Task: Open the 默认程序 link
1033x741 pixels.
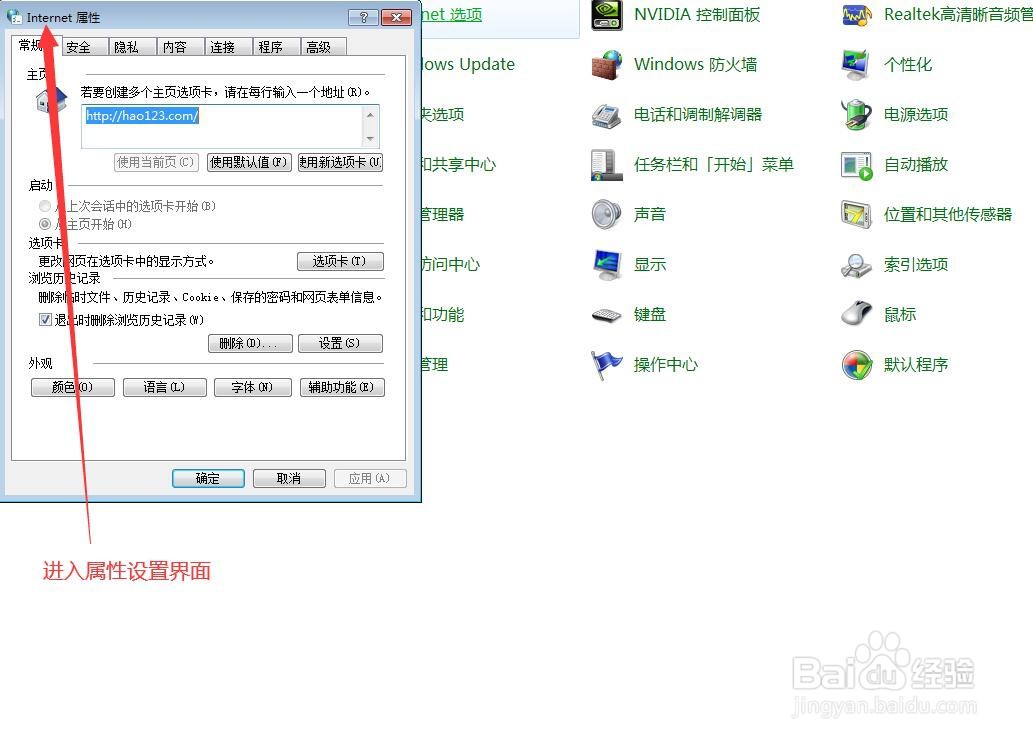Action: coord(916,365)
